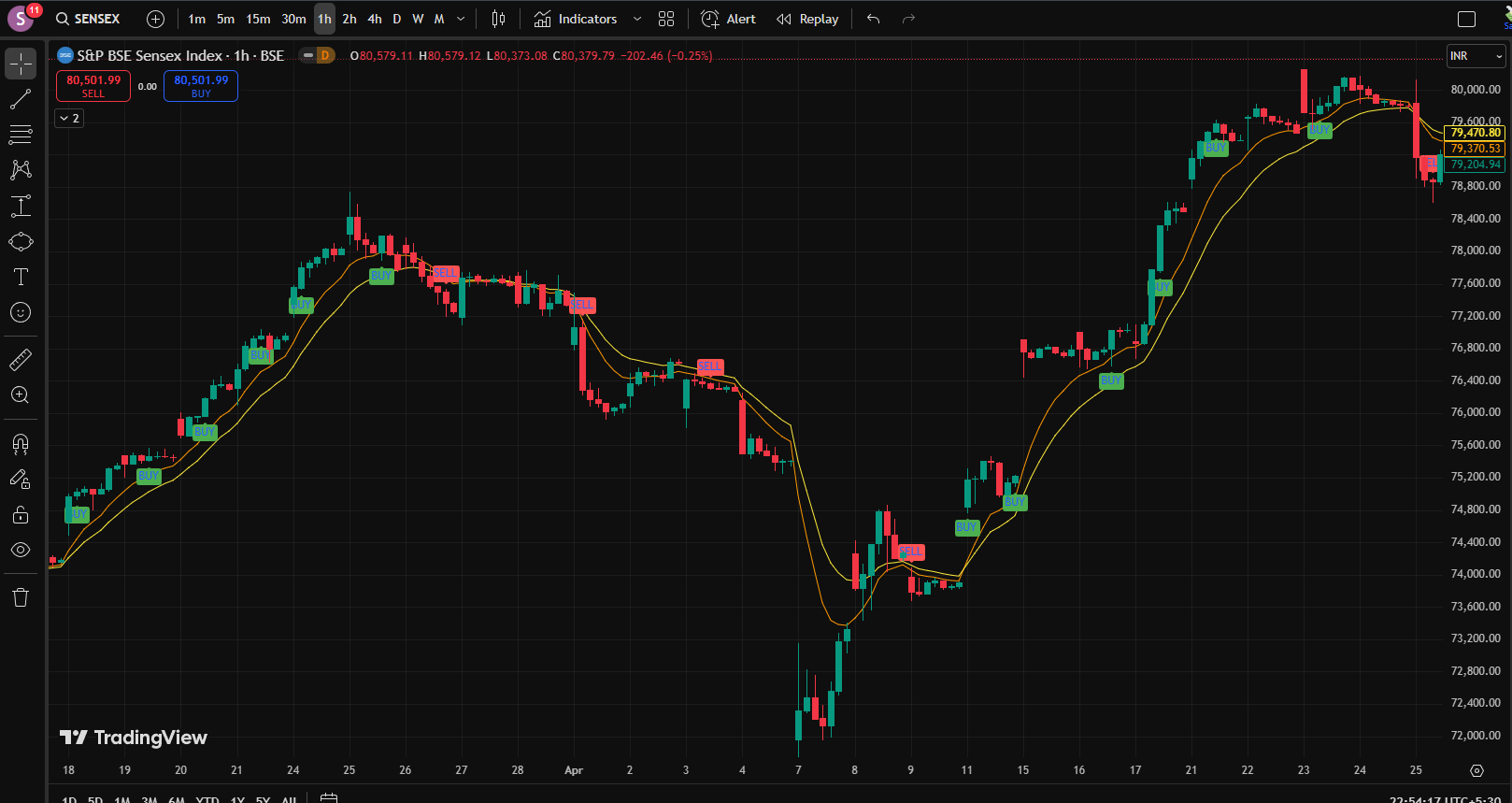Click the 79,470.80 yellow price label
This screenshot has width=1512, height=803.
(x=1476, y=133)
